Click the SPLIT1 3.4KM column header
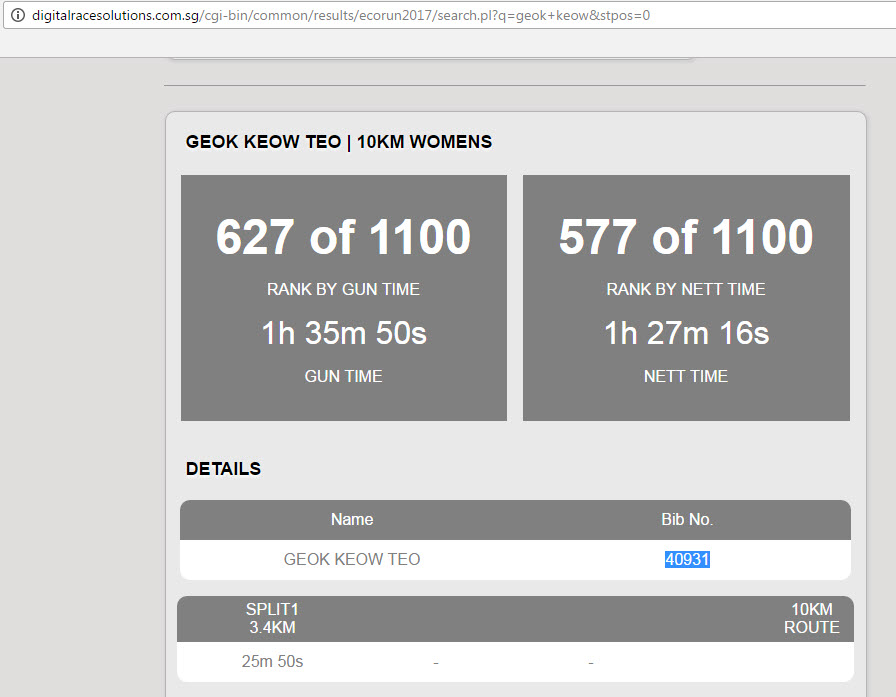 pyautogui.click(x=272, y=618)
